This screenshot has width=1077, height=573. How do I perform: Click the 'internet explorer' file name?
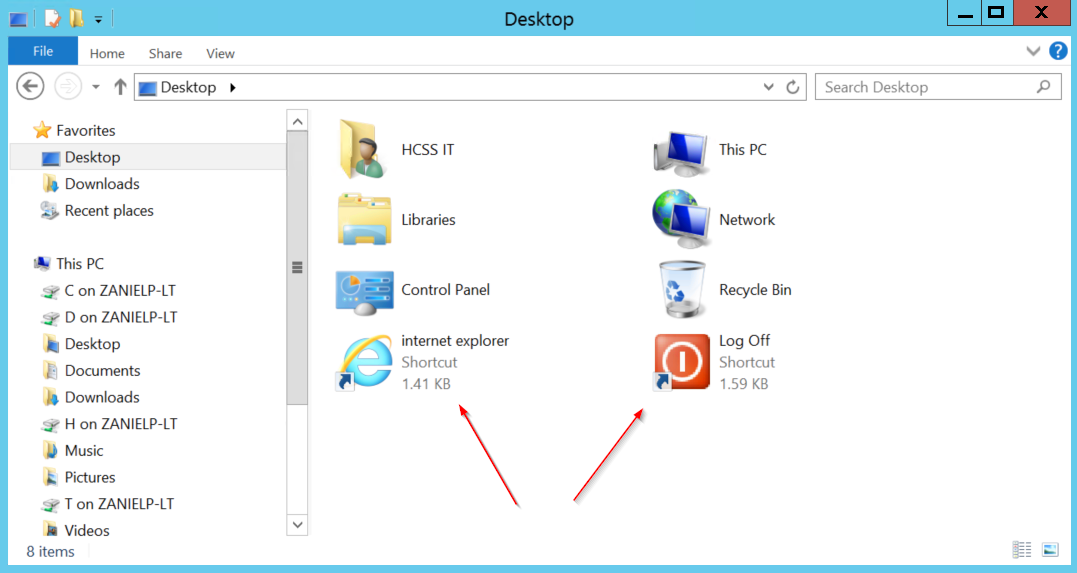455,341
